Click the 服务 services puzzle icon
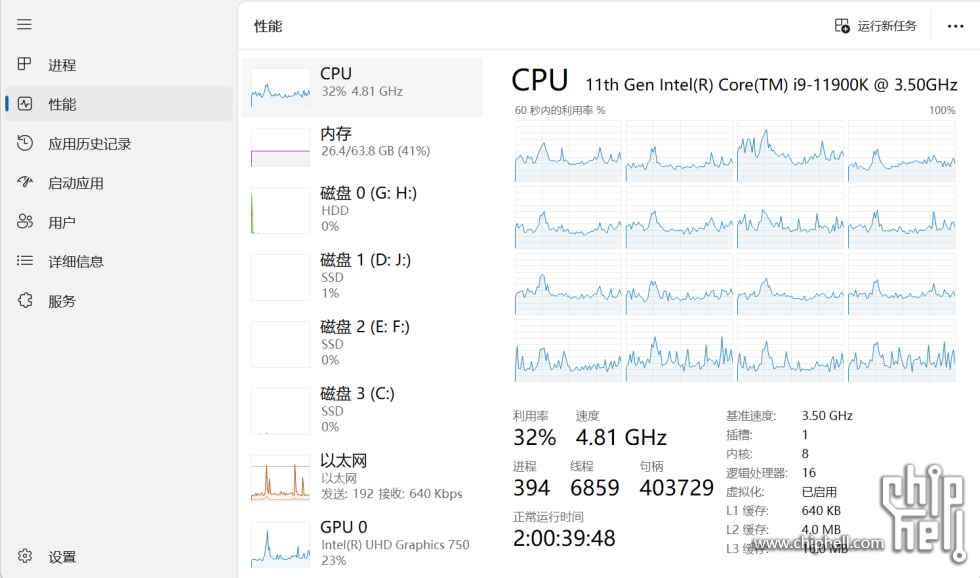Image resolution: width=980 pixels, height=578 pixels. (25, 301)
